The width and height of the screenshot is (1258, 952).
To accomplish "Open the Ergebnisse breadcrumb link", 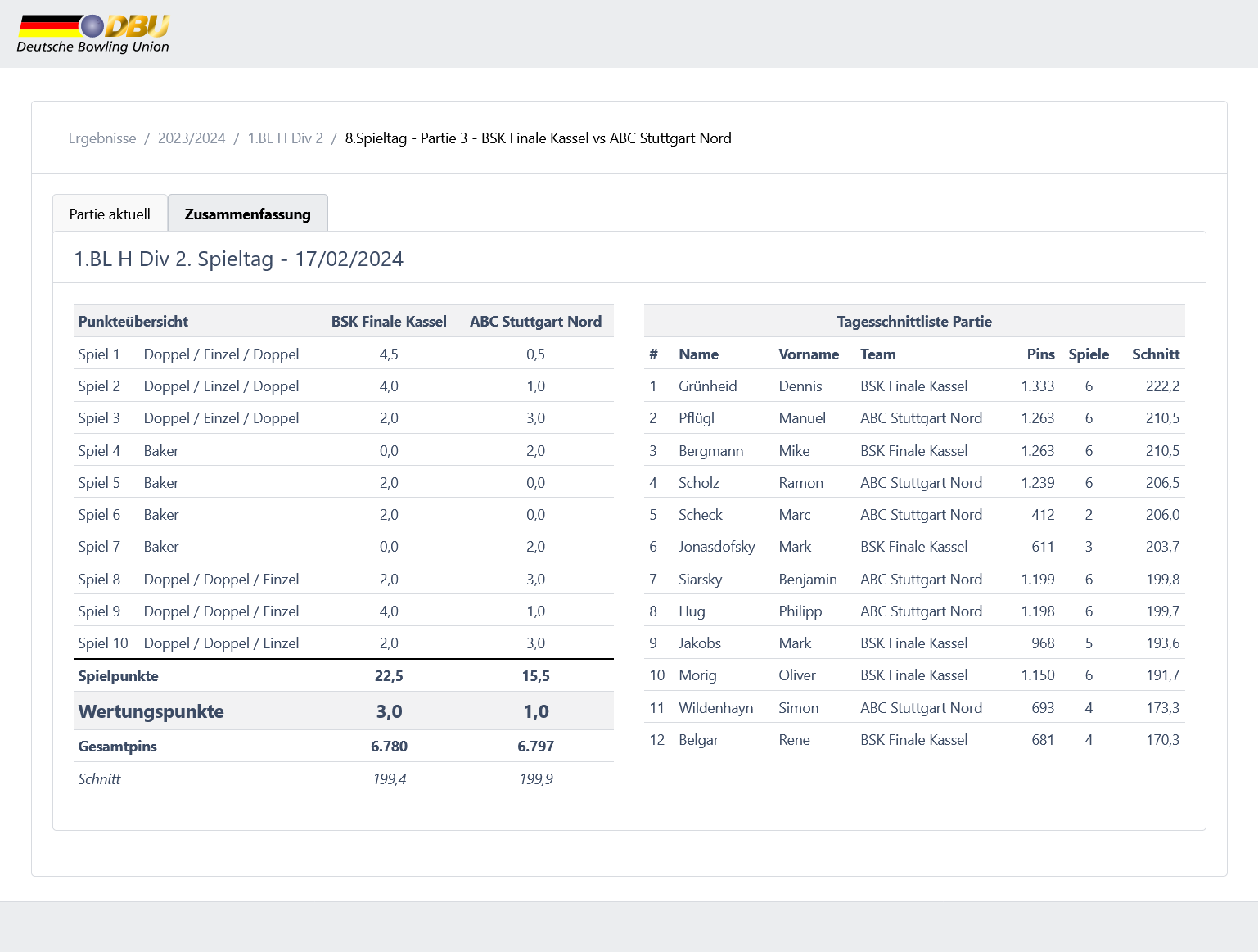I will pos(102,138).
